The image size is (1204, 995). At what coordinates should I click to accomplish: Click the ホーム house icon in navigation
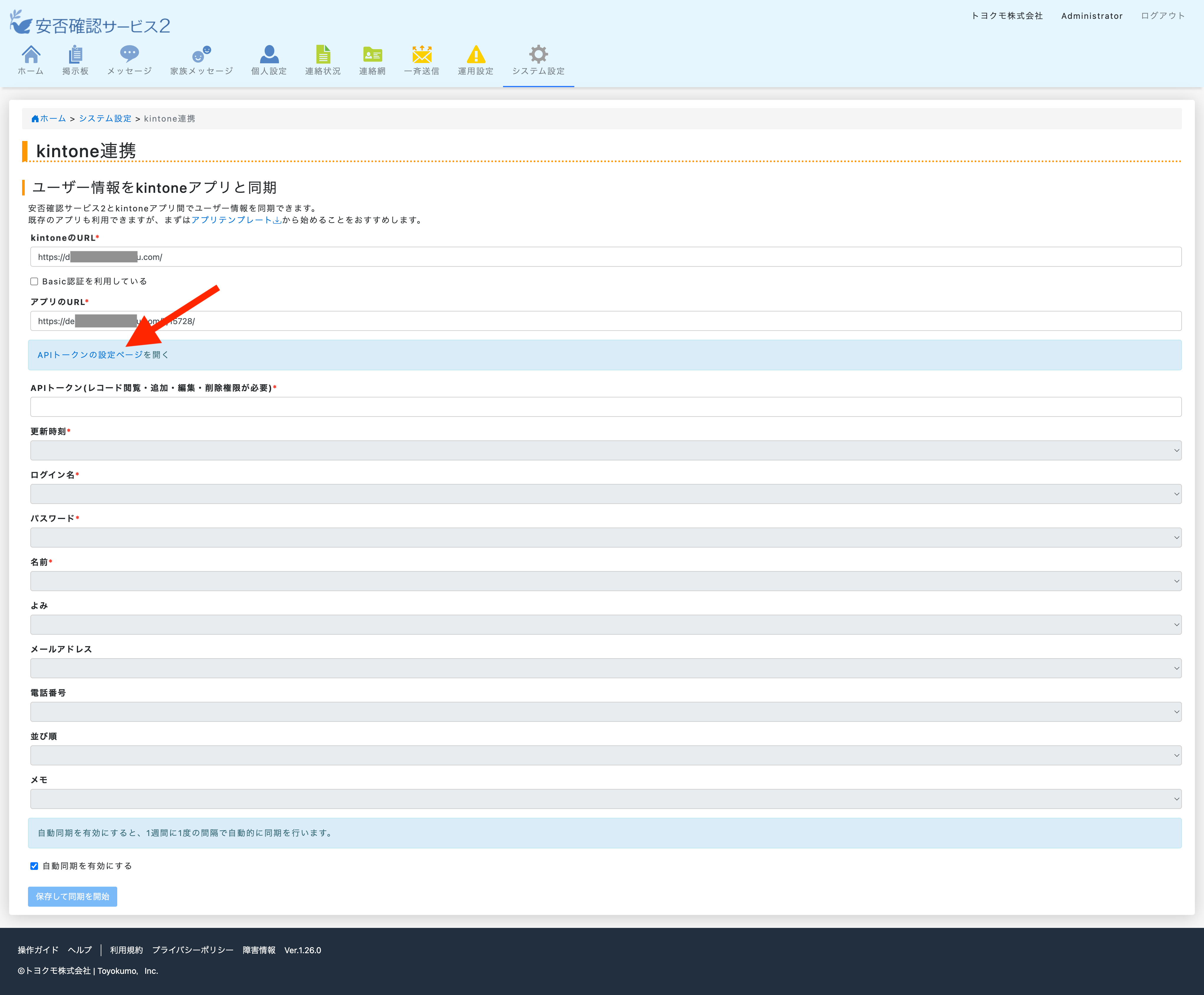point(31,55)
